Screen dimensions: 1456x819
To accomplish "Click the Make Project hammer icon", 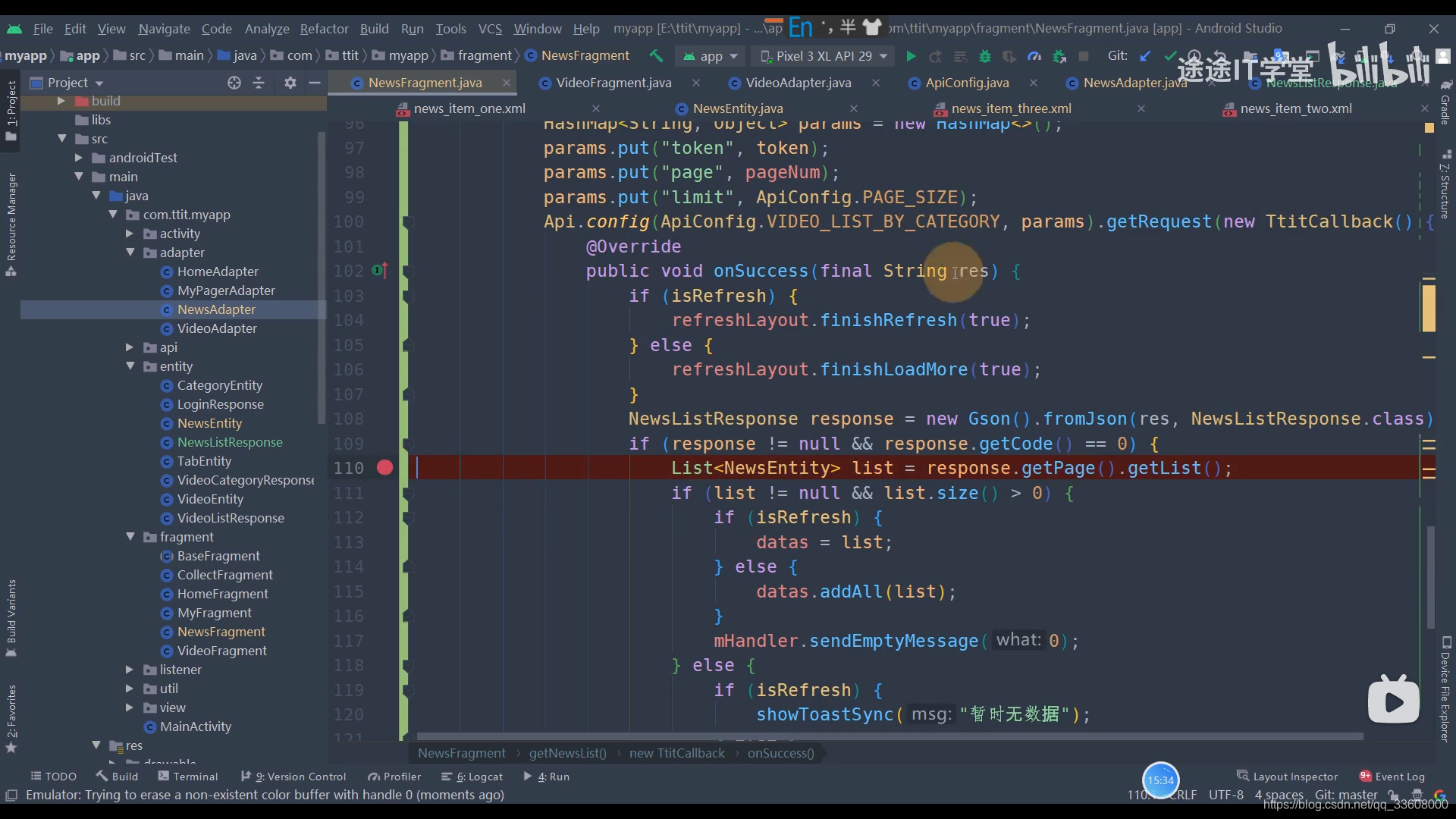I will [x=656, y=56].
